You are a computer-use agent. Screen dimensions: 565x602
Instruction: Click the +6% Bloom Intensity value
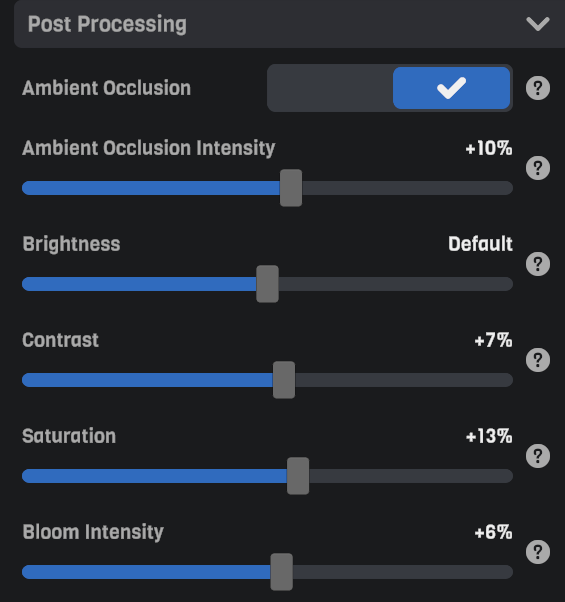click(x=493, y=532)
